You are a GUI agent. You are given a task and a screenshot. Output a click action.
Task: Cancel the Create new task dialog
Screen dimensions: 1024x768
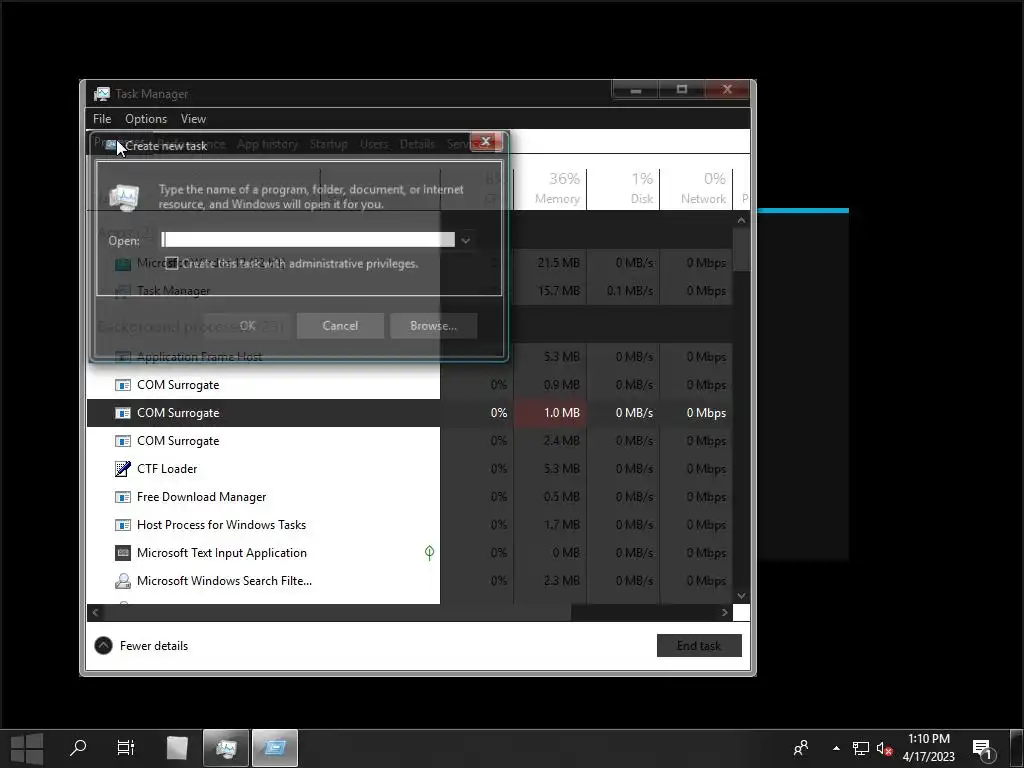pos(340,326)
